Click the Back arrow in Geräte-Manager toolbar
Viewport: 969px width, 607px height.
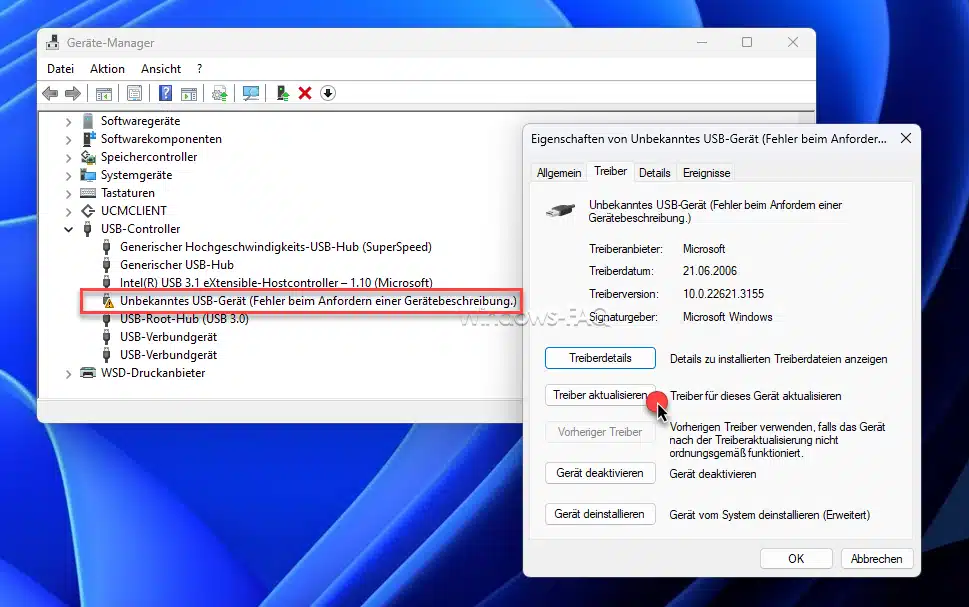tap(50, 93)
